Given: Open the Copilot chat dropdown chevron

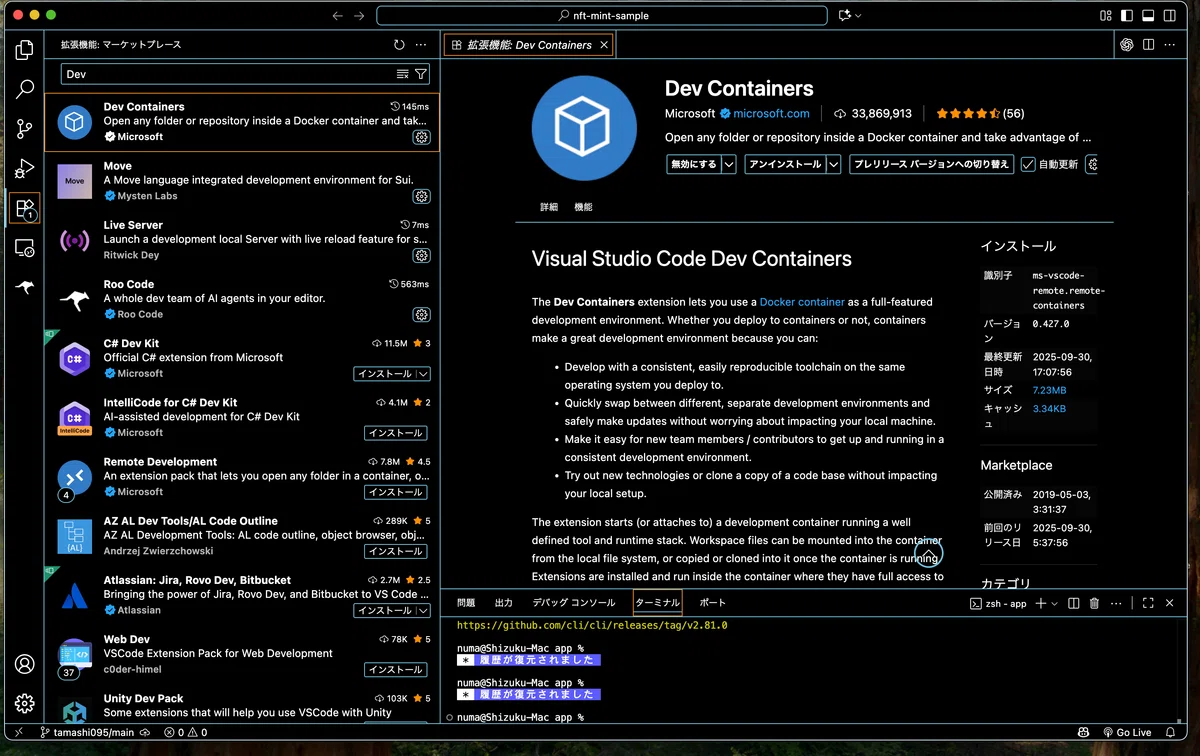Looking at the screenshot, I should point(858,15).
